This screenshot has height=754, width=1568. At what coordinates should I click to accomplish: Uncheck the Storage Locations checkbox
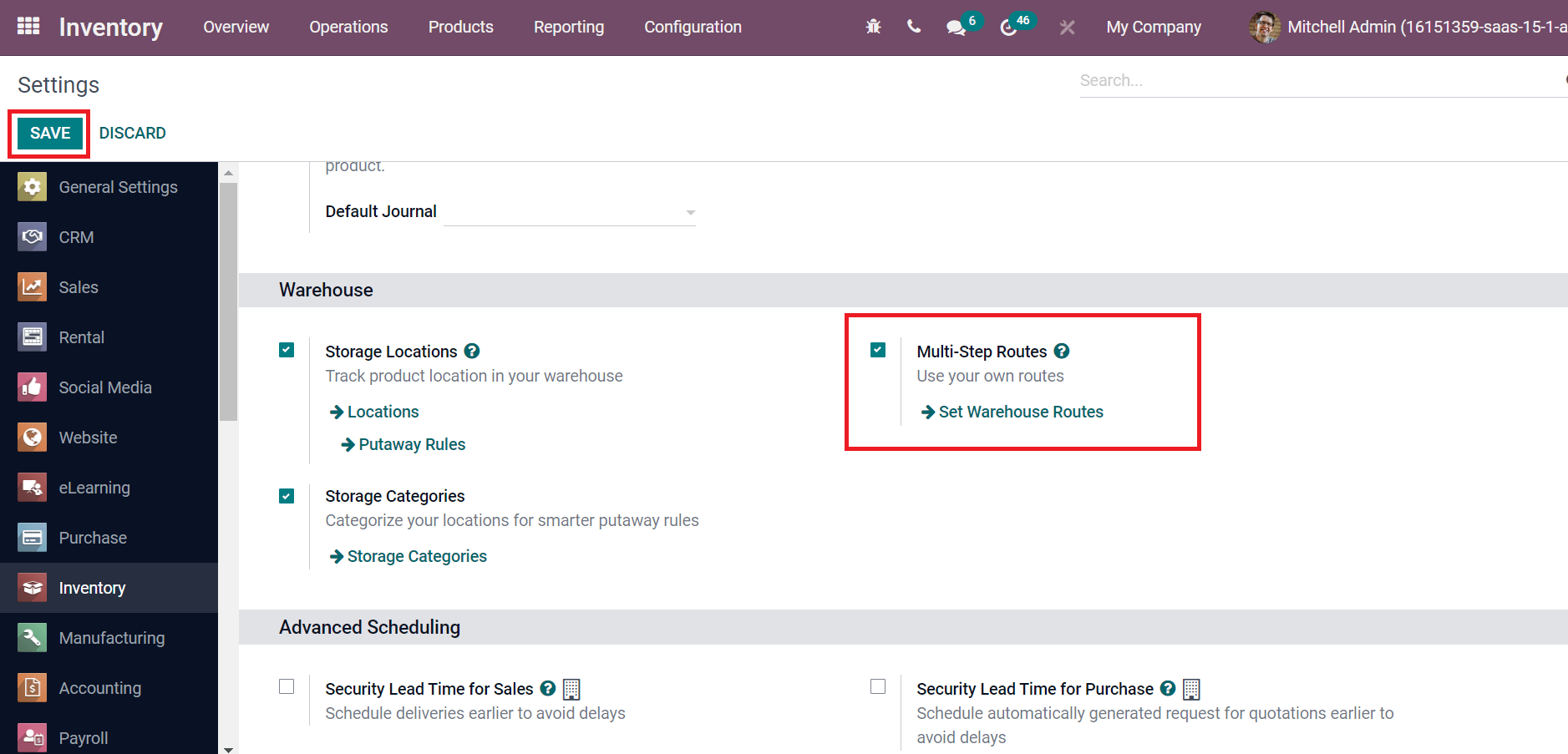click(287, 350)
